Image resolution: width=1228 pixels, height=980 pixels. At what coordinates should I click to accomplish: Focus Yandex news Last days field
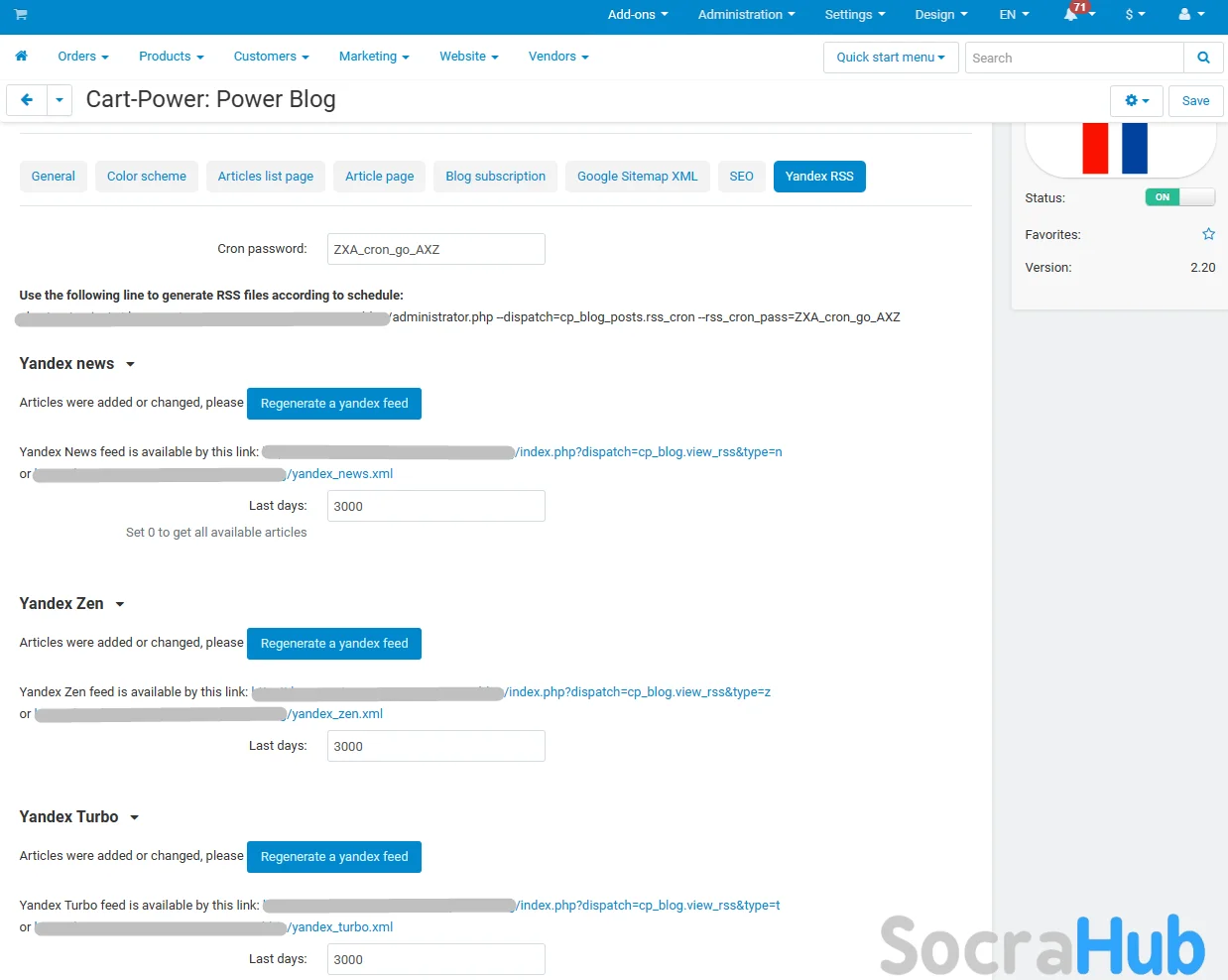(436, 506)
